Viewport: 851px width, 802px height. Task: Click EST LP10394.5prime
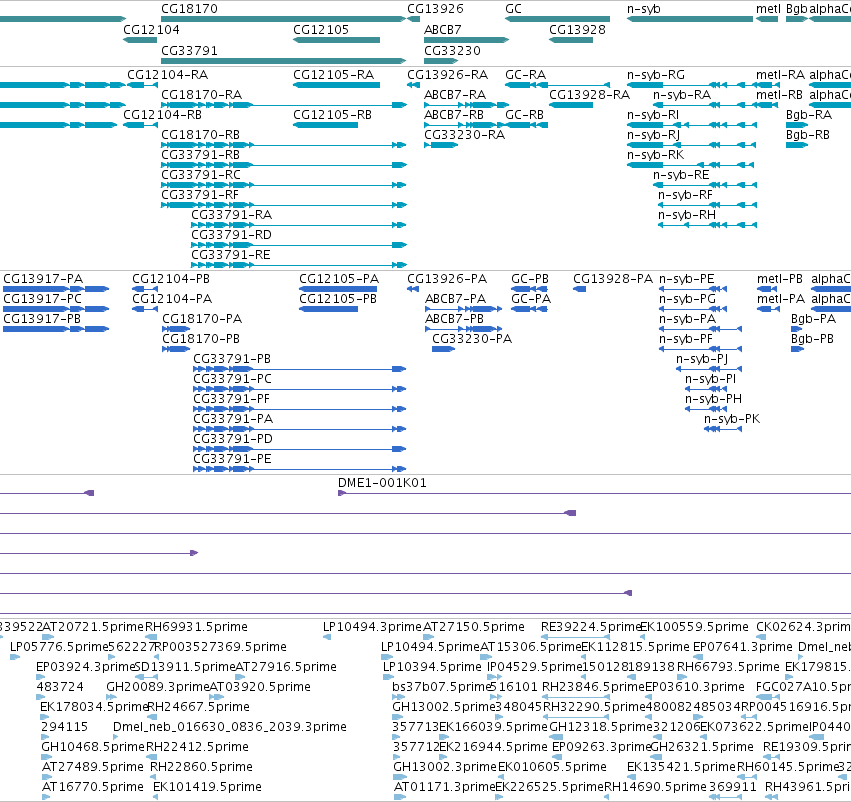(x=433, y=667)
